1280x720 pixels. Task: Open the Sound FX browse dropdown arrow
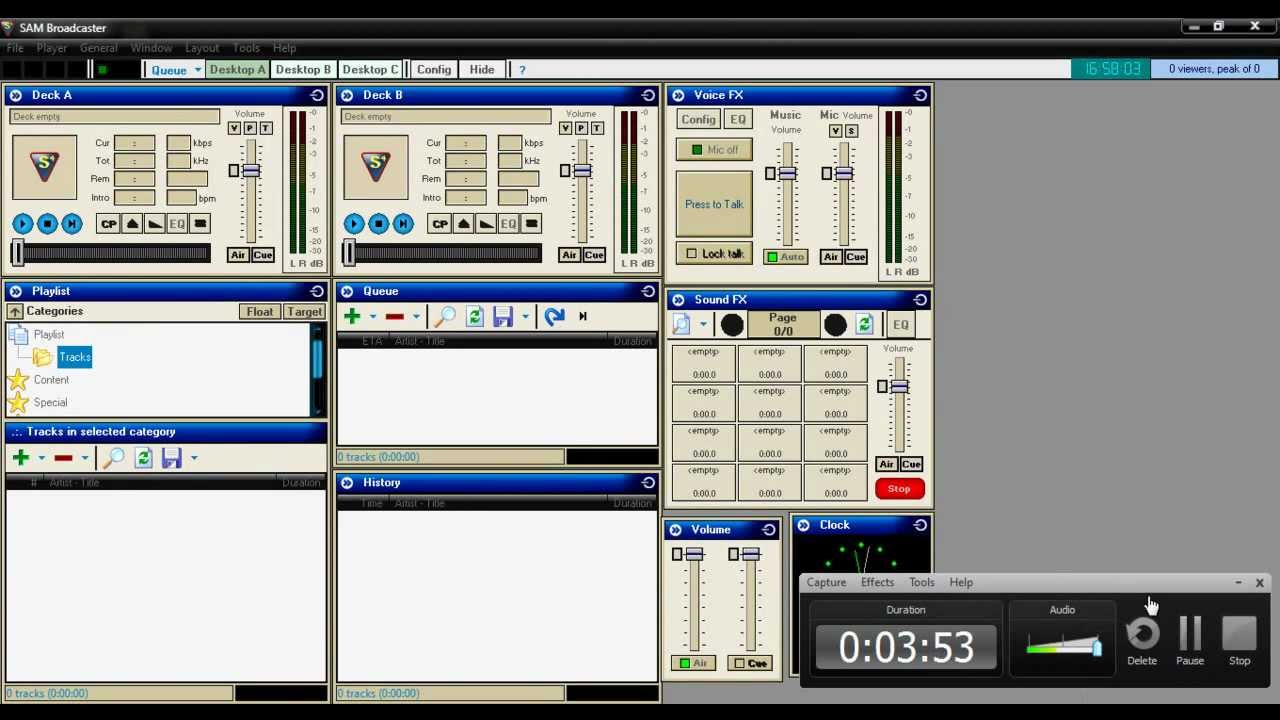(x=703, y=326)
